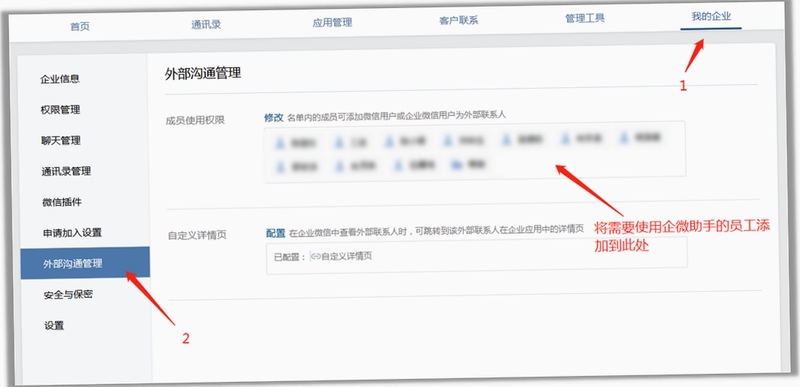
Task: Click the 修改 link for member permissions
Action: [273, 117]
